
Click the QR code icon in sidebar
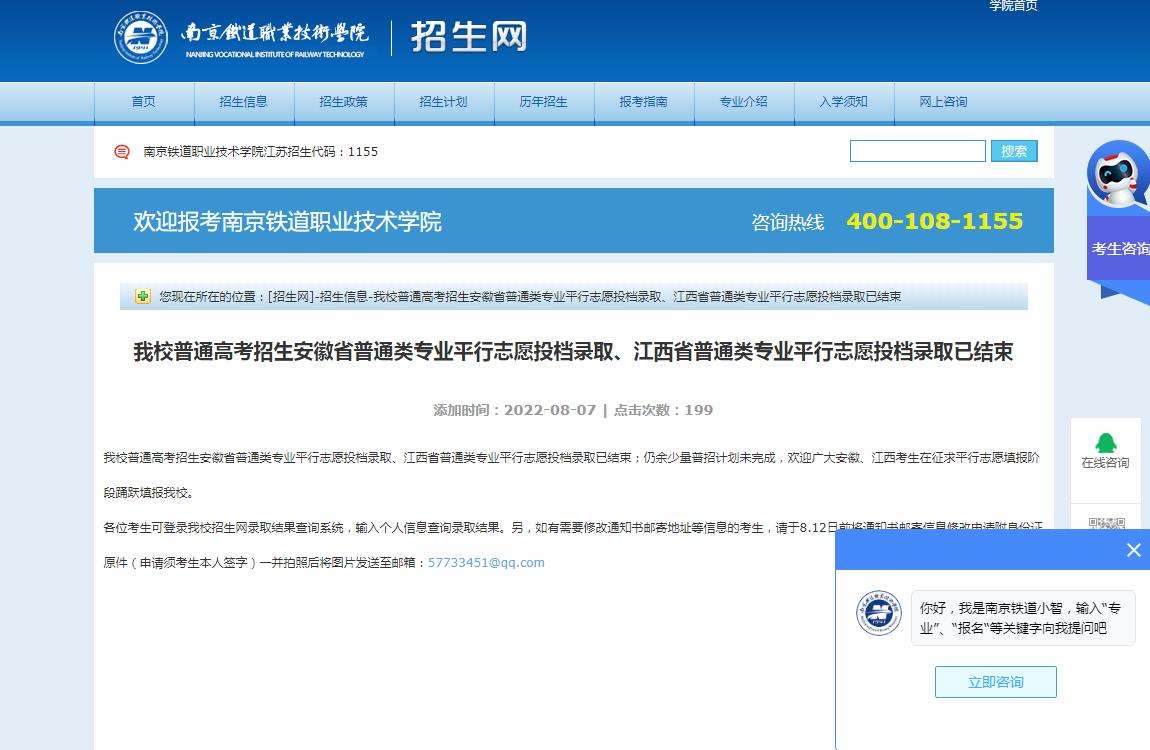[1107, 523]
